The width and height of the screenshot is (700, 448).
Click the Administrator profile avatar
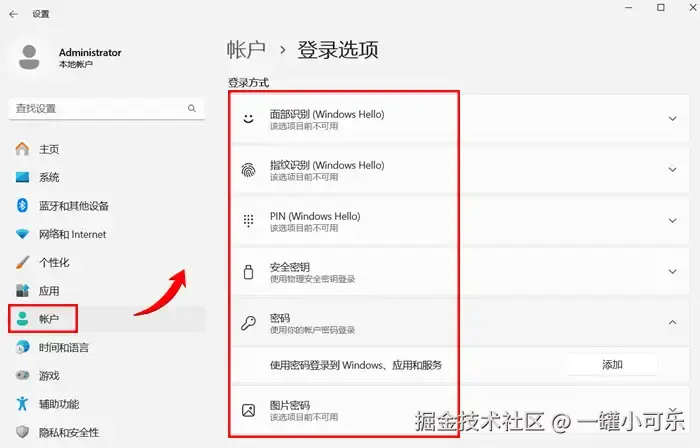29,57
